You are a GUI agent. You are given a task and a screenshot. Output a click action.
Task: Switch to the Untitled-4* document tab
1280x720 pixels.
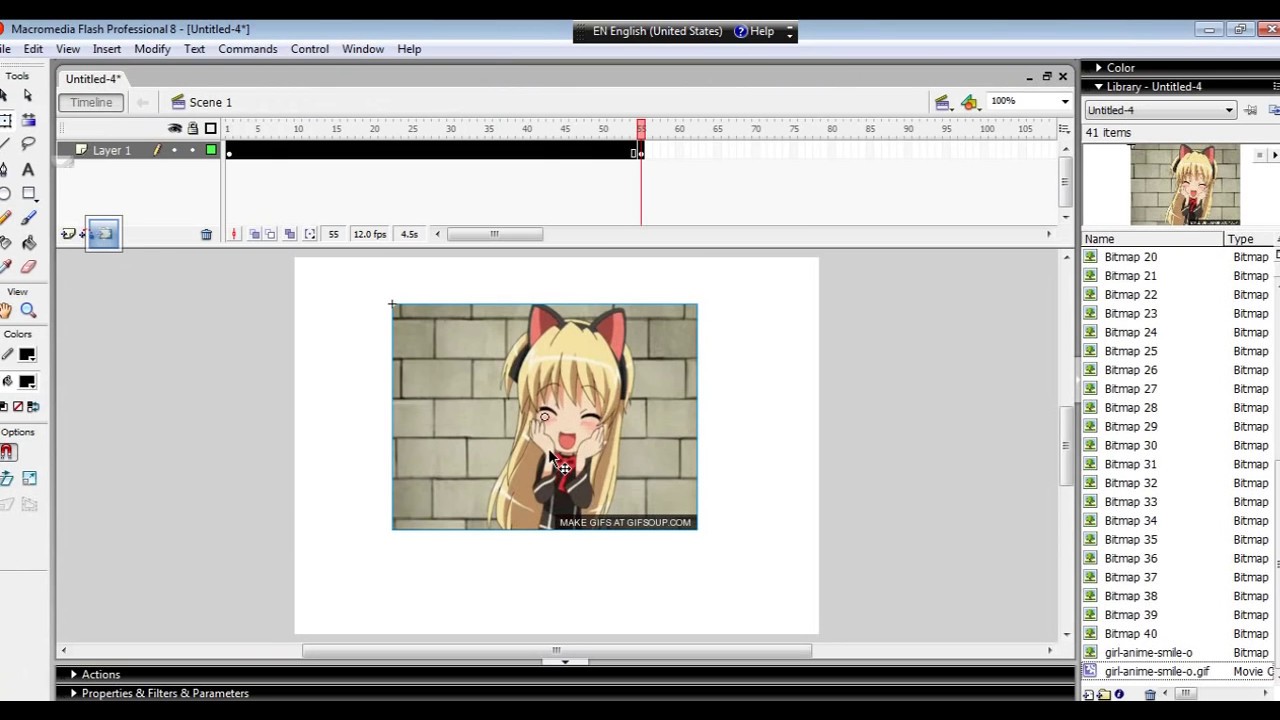pyautogui.click(x=93, y=79)
